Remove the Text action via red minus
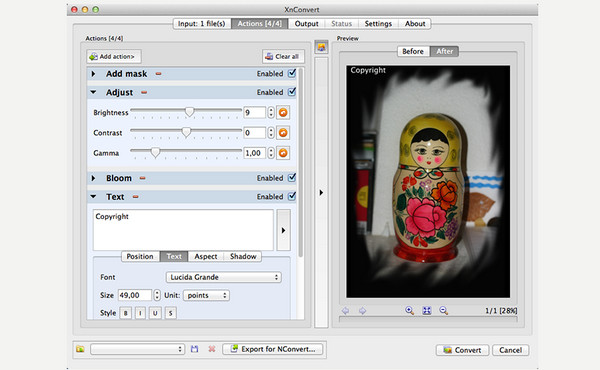The height and width of the screenshot is (370, 600). click(135, 197)
